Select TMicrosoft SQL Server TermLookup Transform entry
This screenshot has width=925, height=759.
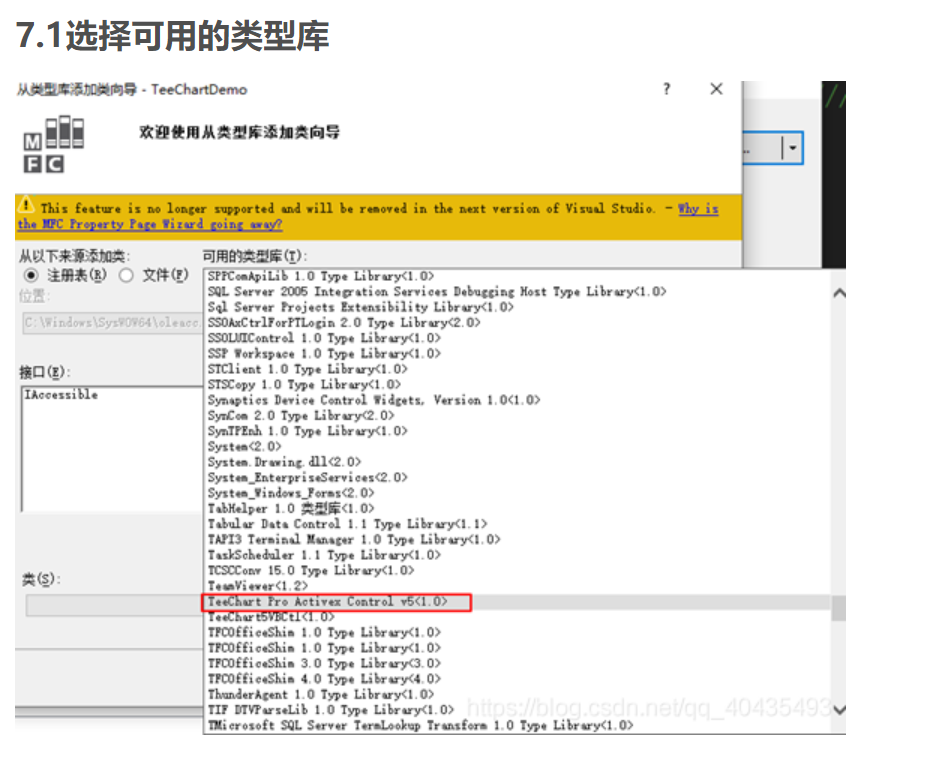click(421, 725)
